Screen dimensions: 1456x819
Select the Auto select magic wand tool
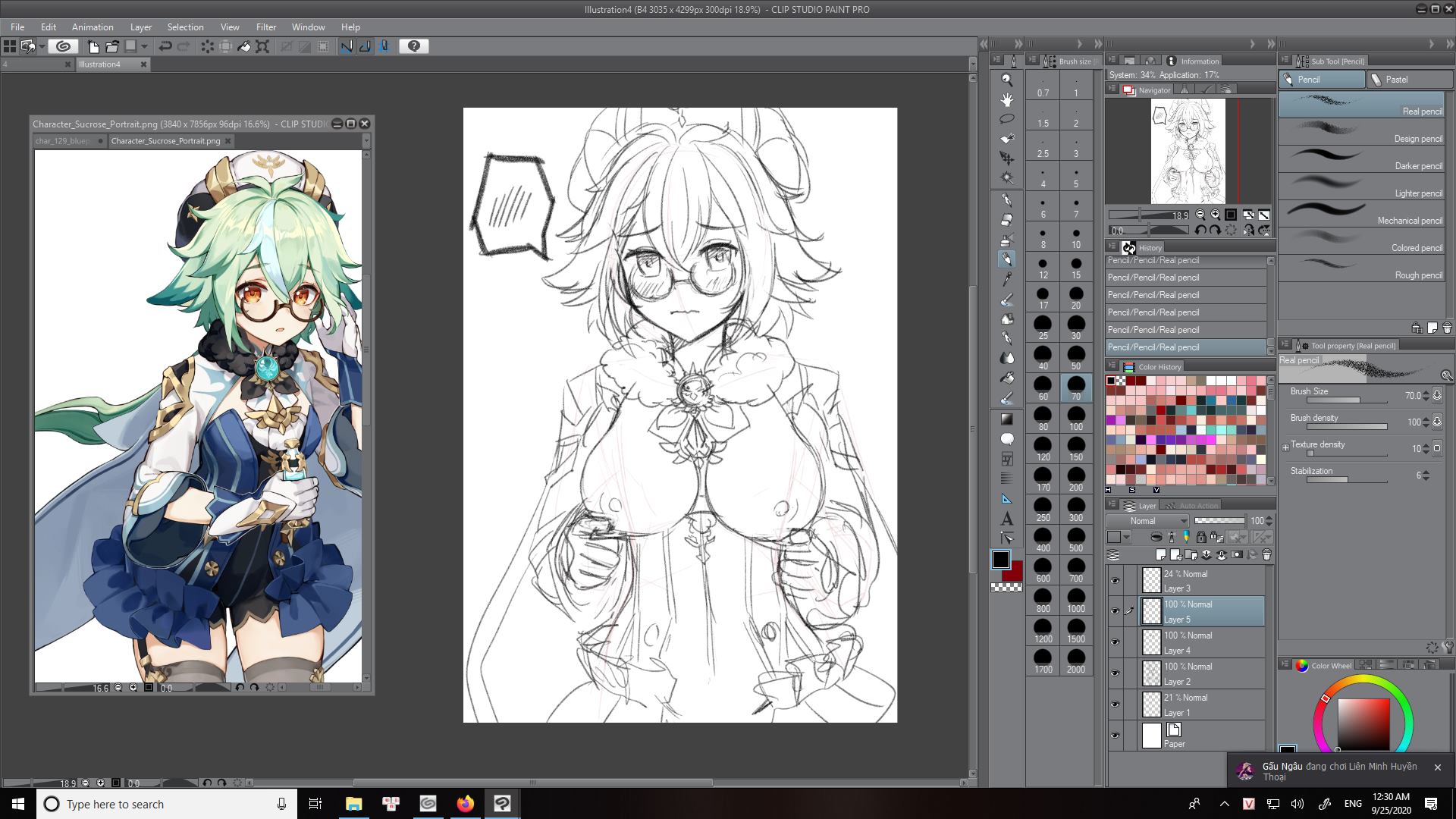(x=1007, y=177)
